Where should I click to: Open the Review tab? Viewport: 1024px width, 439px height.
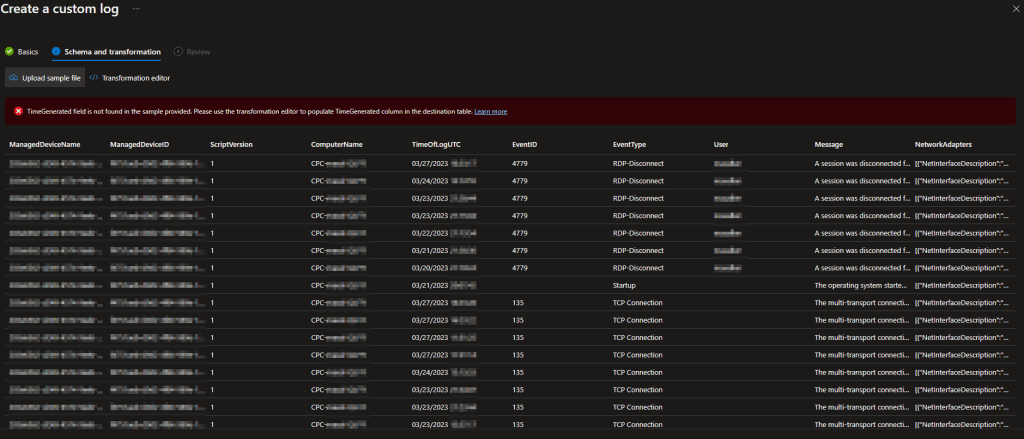coord(199,51)
